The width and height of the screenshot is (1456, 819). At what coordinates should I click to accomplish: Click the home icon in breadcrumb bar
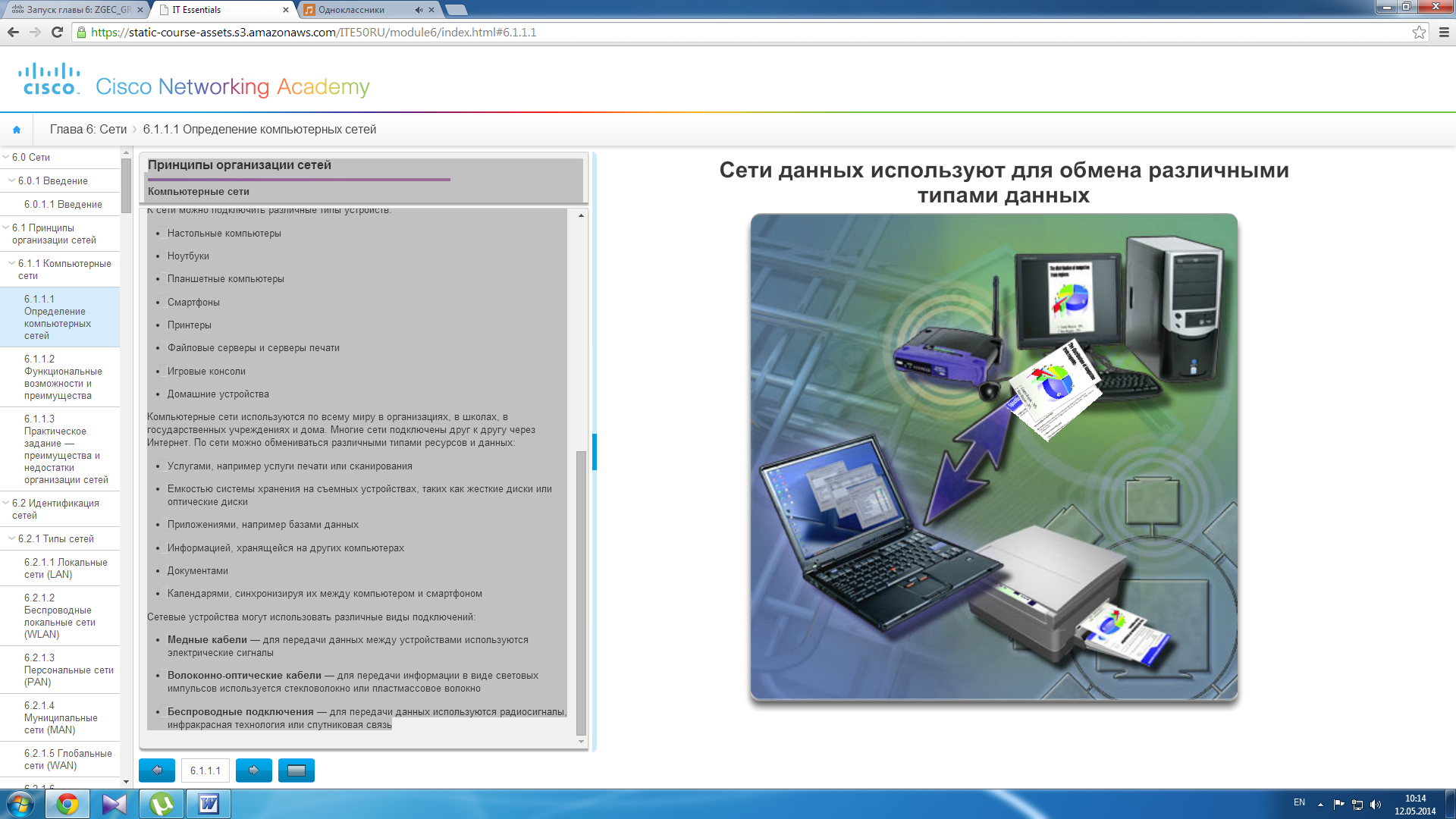[x=17, y=130]
